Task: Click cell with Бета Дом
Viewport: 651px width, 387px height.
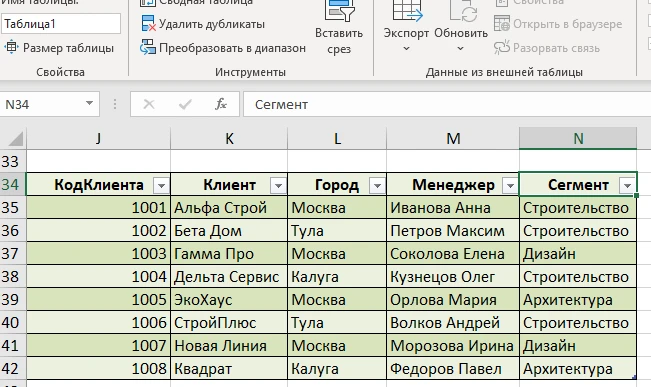Action: coord(229,230)
